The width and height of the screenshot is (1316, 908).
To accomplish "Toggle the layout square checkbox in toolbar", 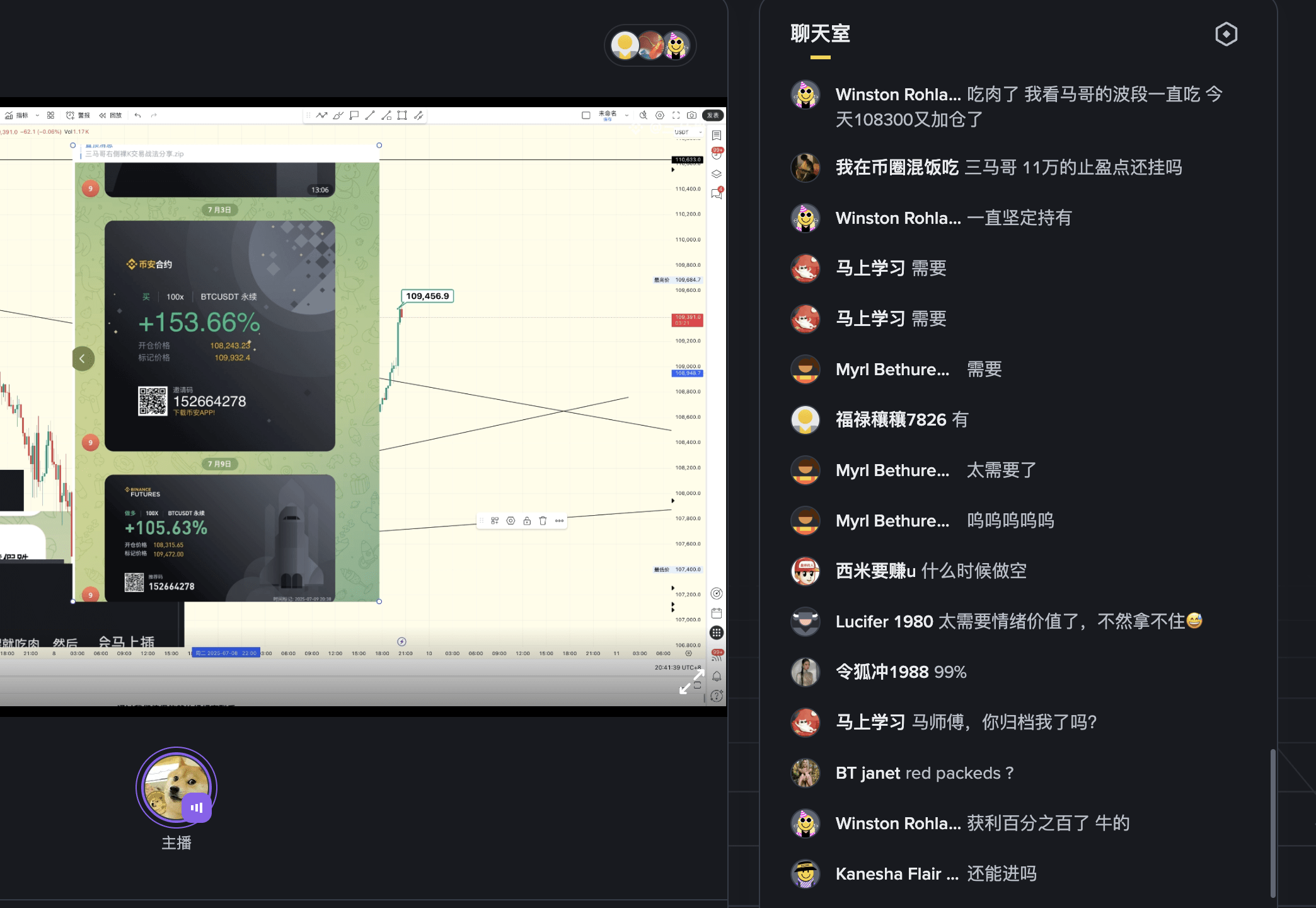I will (586, 115).
